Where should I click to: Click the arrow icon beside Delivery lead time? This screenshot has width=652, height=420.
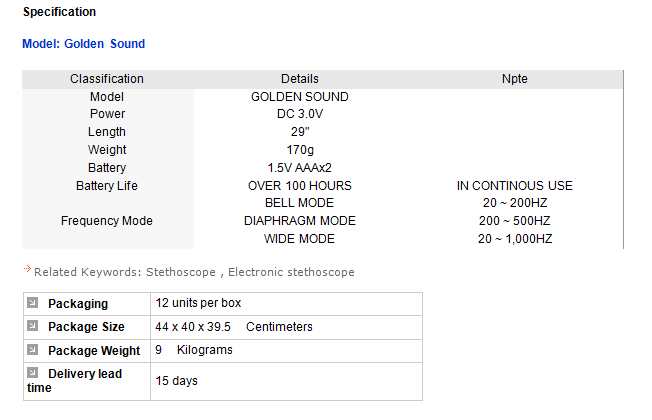pos(33,374)
